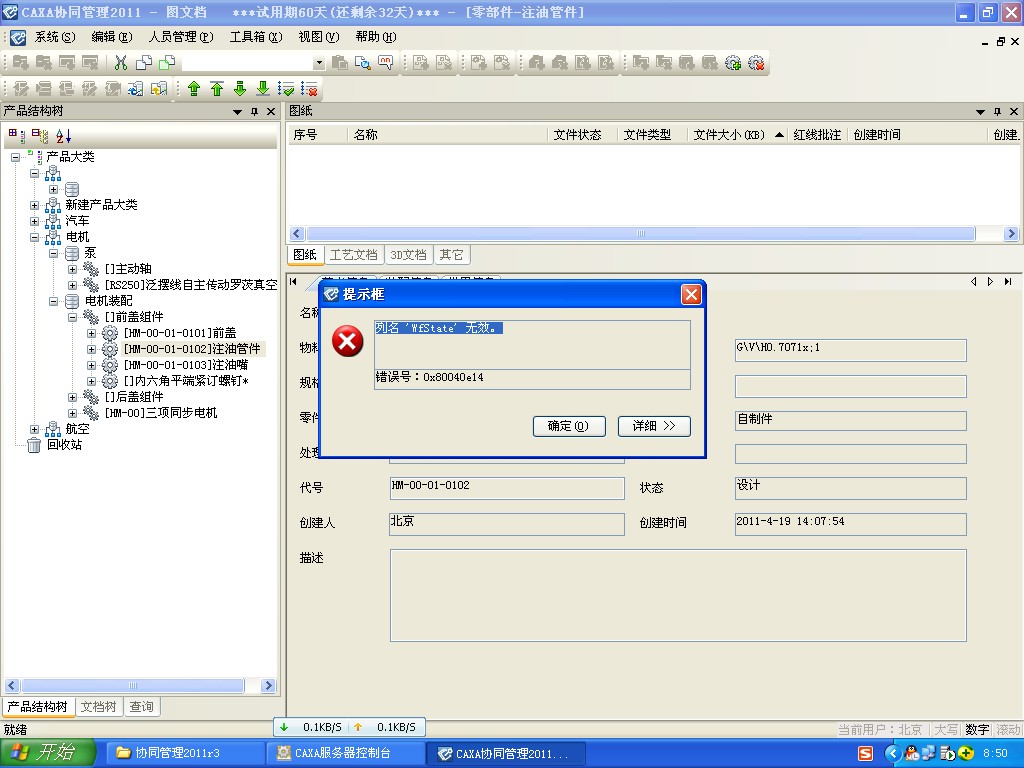Expand the 汽车 node
1024x768 pixels.
point(35,221)
